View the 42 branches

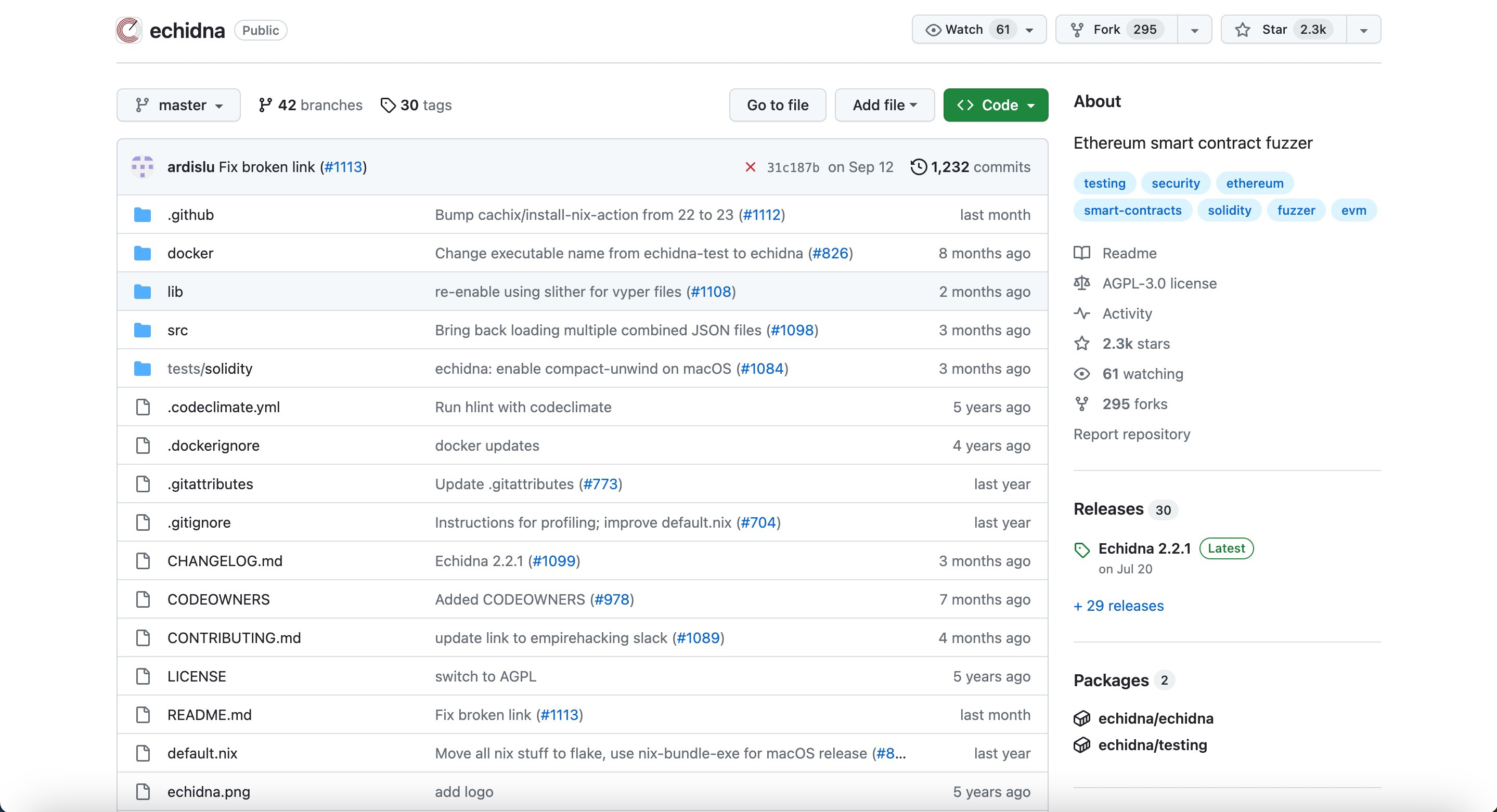pos(311,105)
